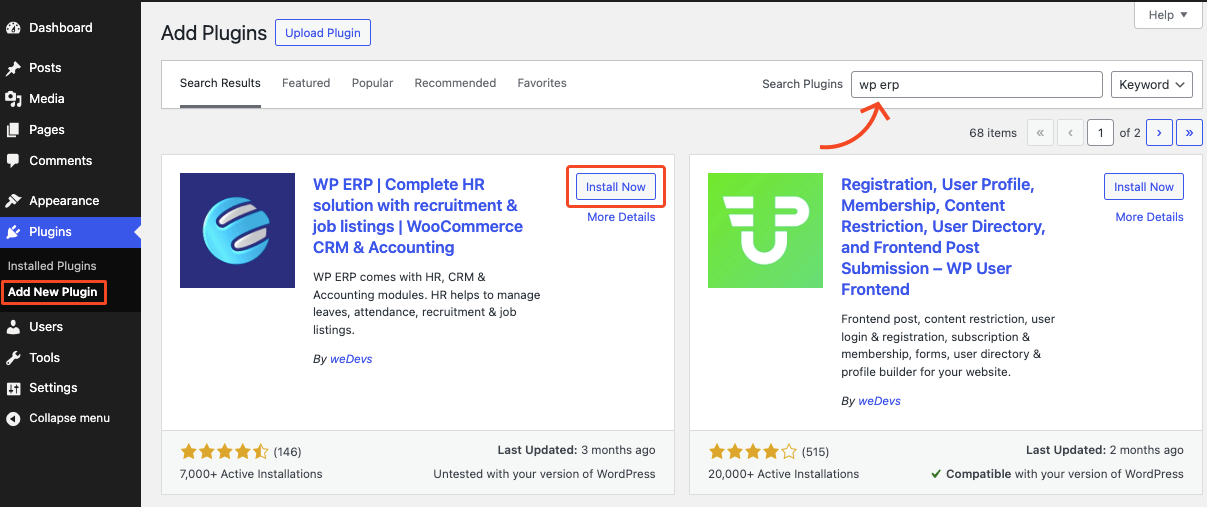Click '7,000+ Active Installations' text
Viewport: 1207px width, 507px height.
coord(251,474)
